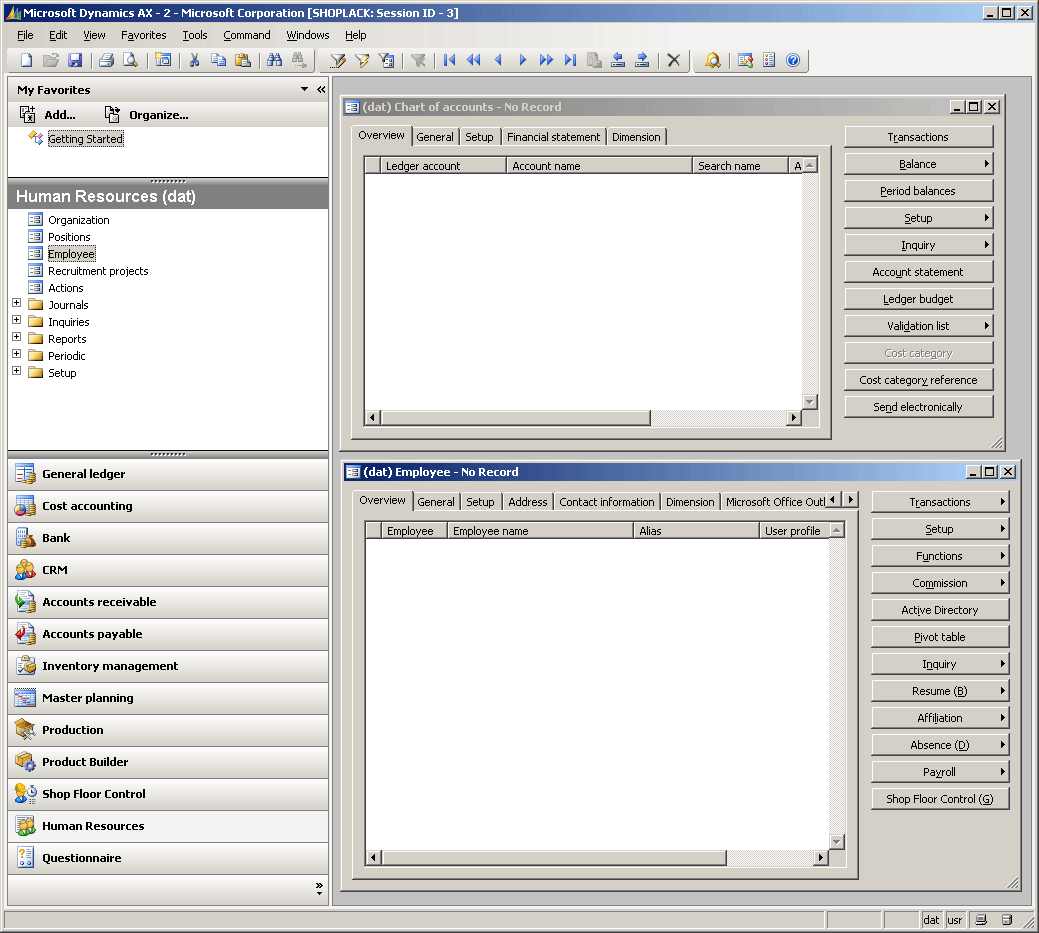Expand the Setup folder in Human Resources

[17, 371]
